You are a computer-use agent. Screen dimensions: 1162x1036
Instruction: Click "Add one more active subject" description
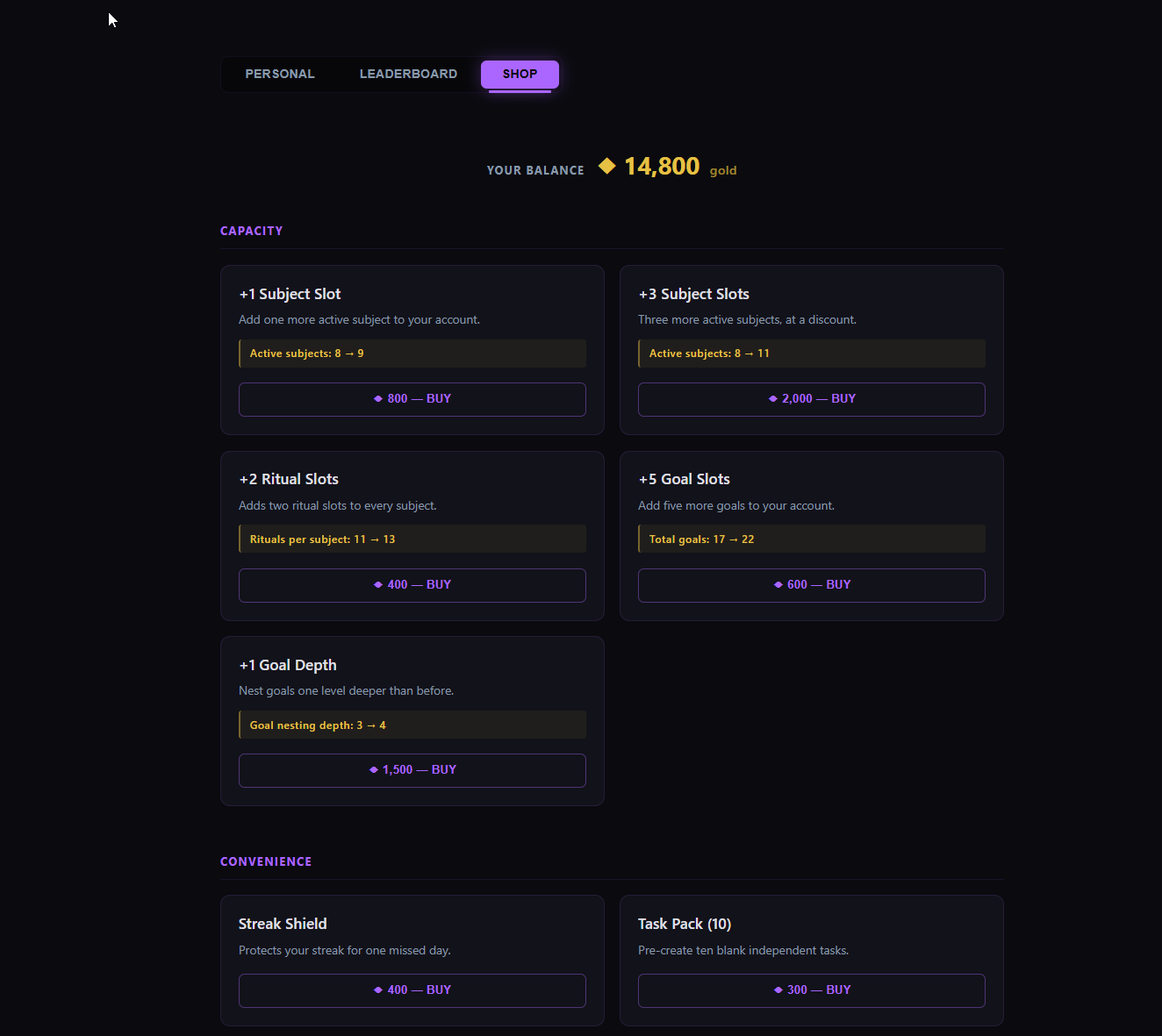[x=359, y=319]
